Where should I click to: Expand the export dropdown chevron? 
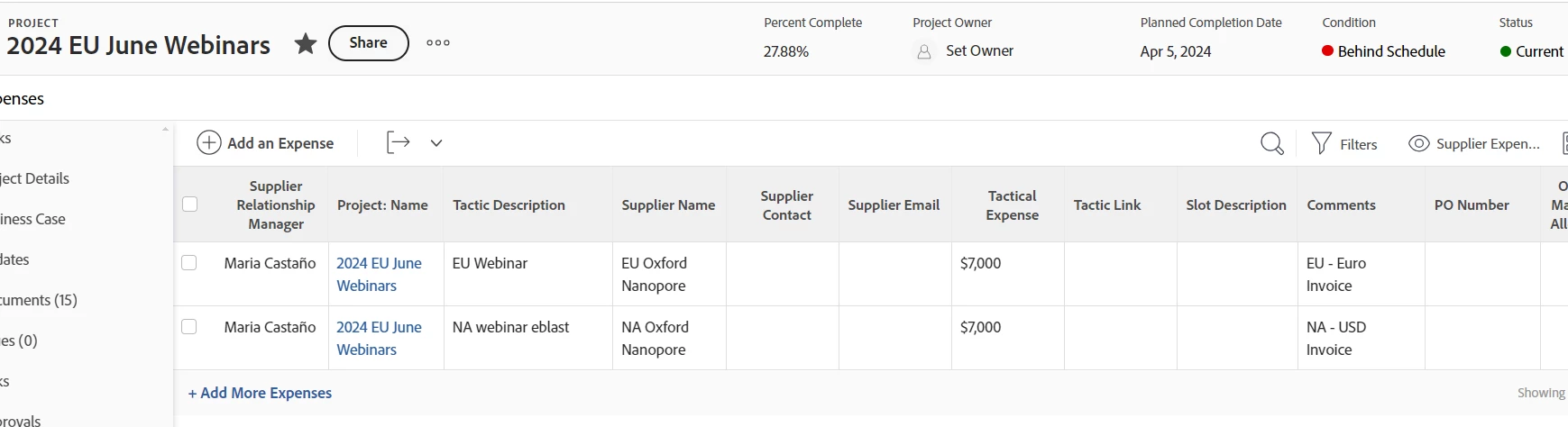[x=436, y=143]
